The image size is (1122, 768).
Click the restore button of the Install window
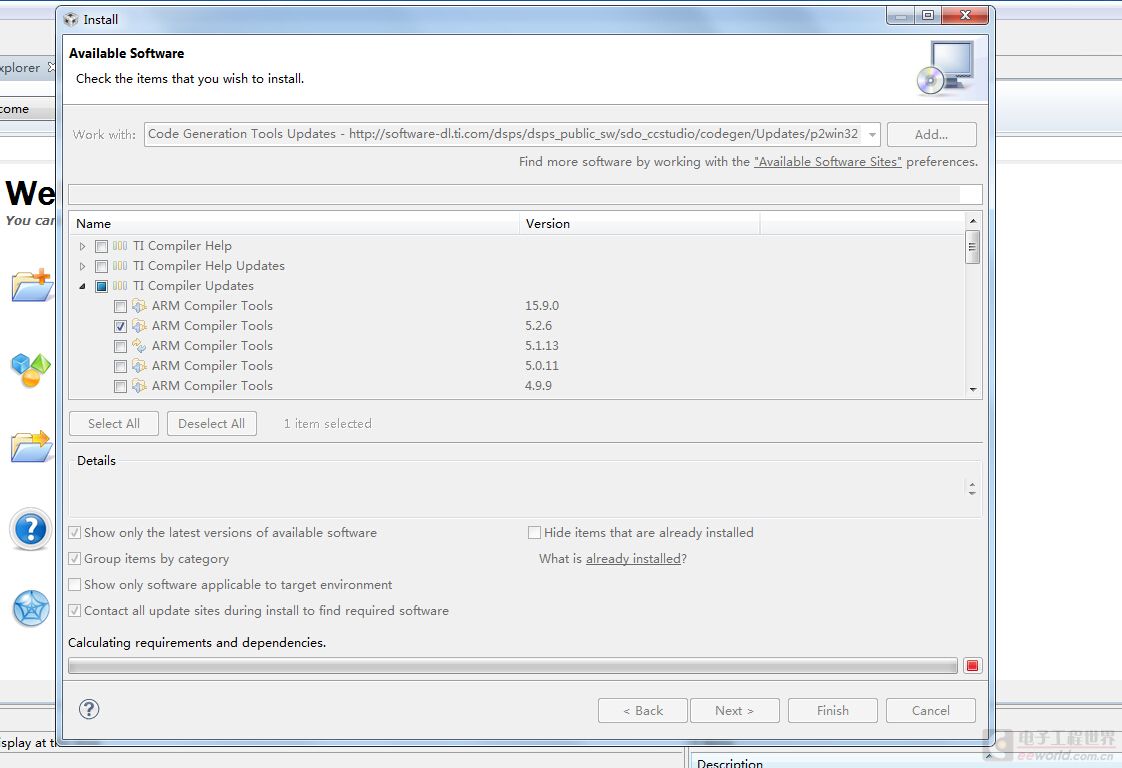click(927, 15)
